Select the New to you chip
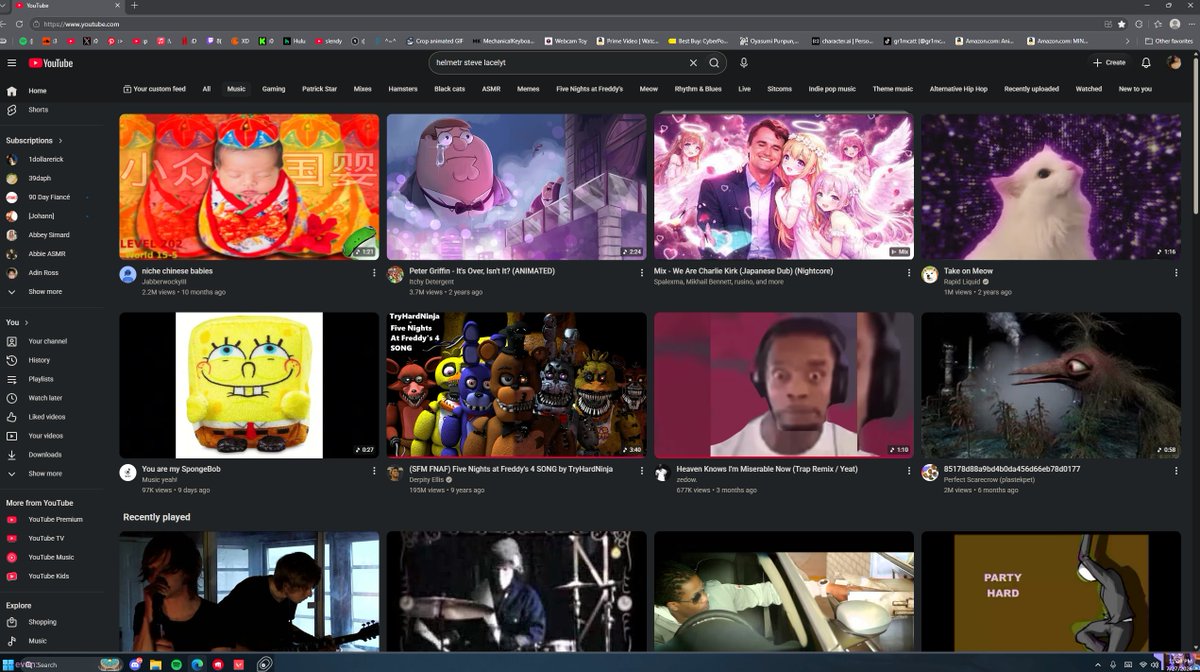 [1135, 89]
